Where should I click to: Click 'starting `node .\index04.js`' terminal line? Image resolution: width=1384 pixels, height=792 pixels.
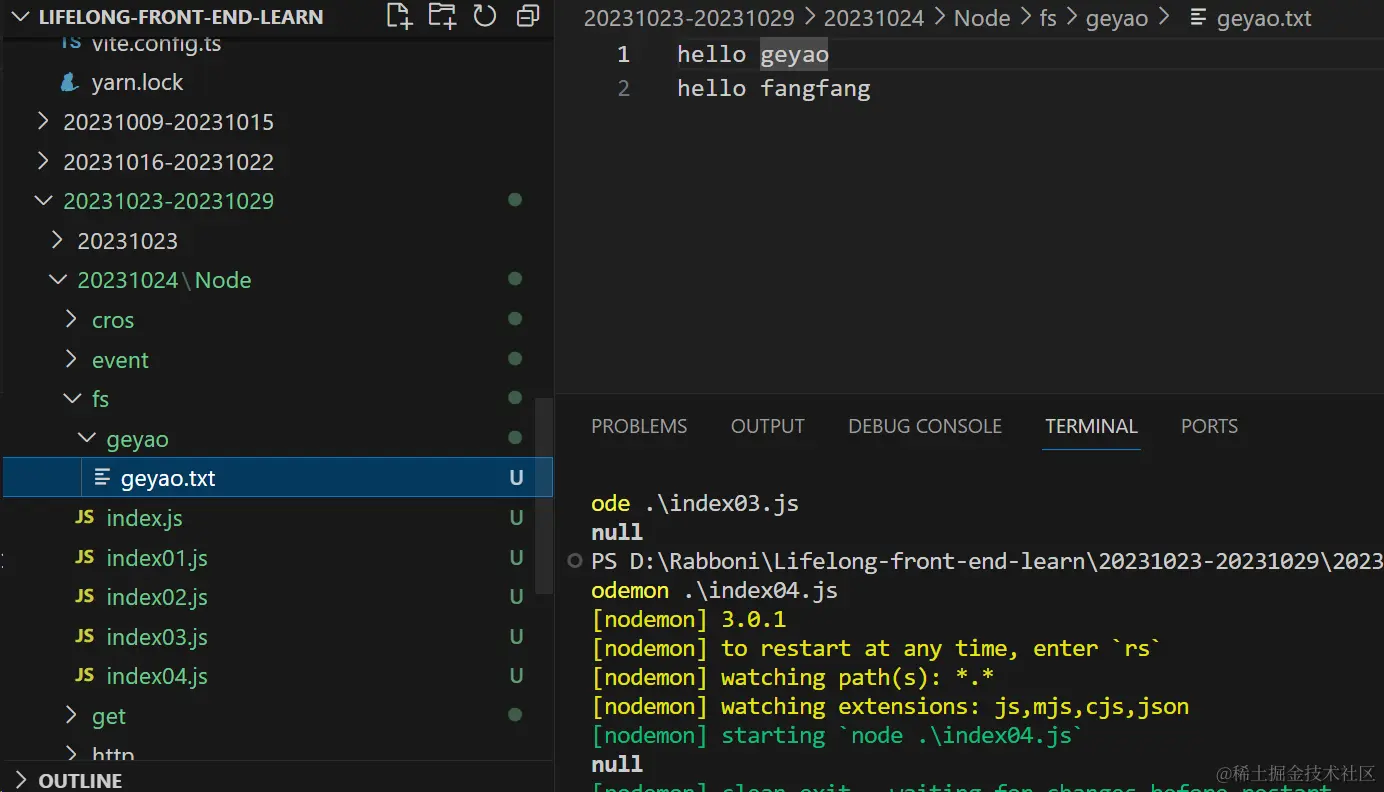(x=838, y=736)
